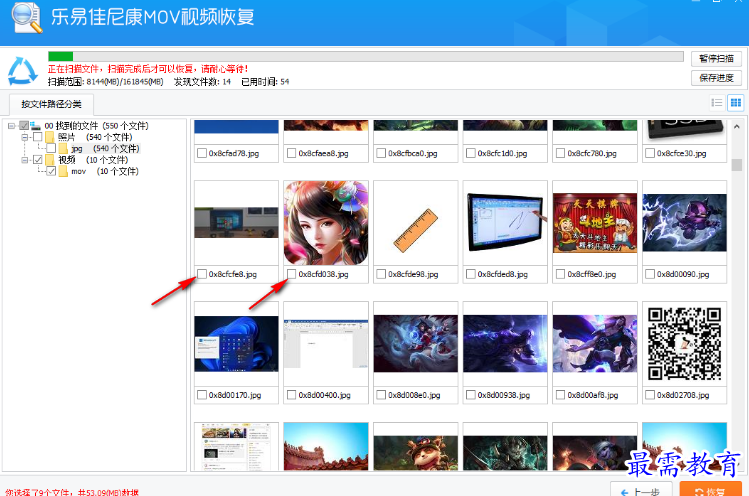The height and width of the screenshot is (496, 749).
Task: Toggle the 照片 folder checkbox
Action: click(x=38, y=137)
